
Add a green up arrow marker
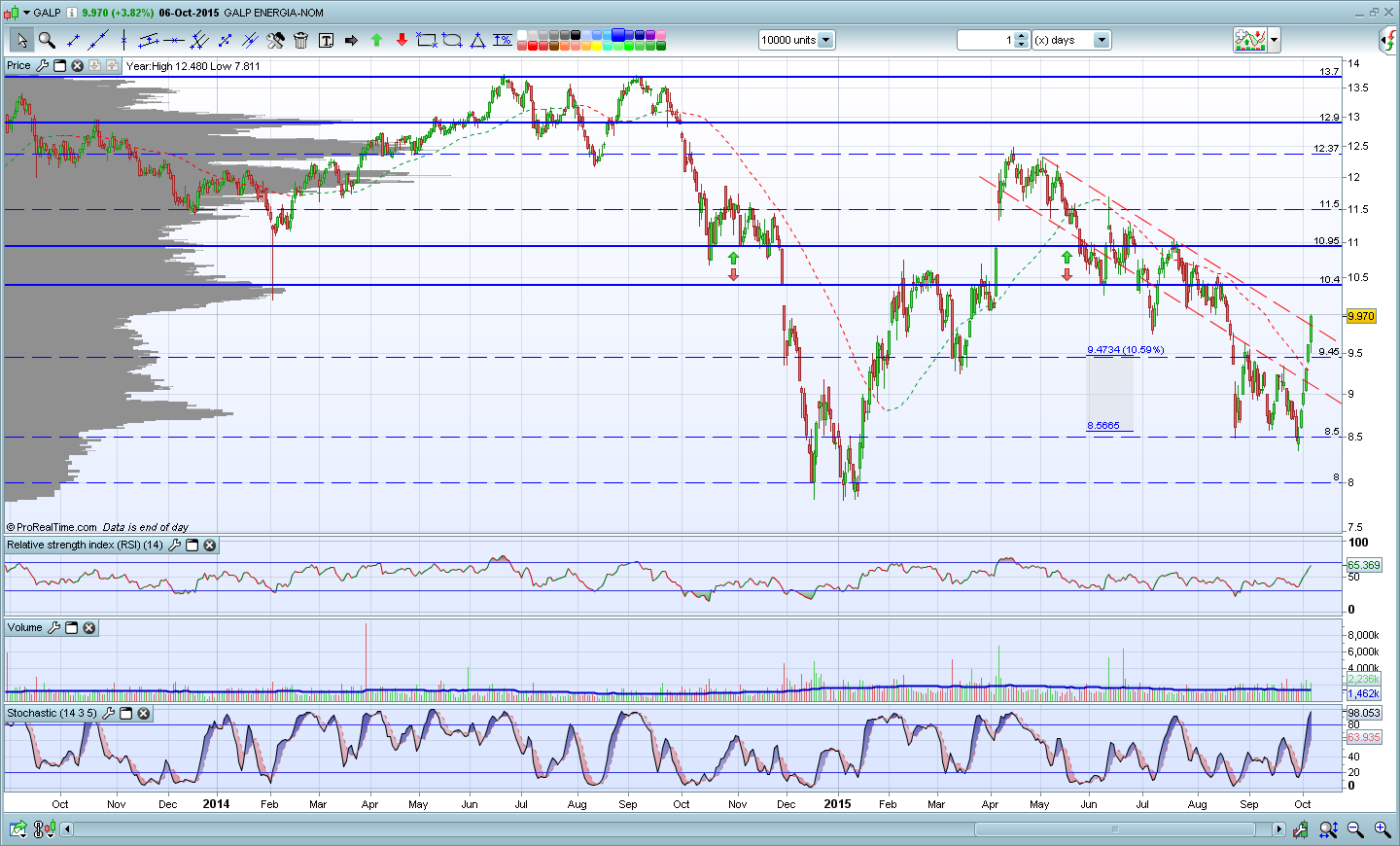(376, 40)
